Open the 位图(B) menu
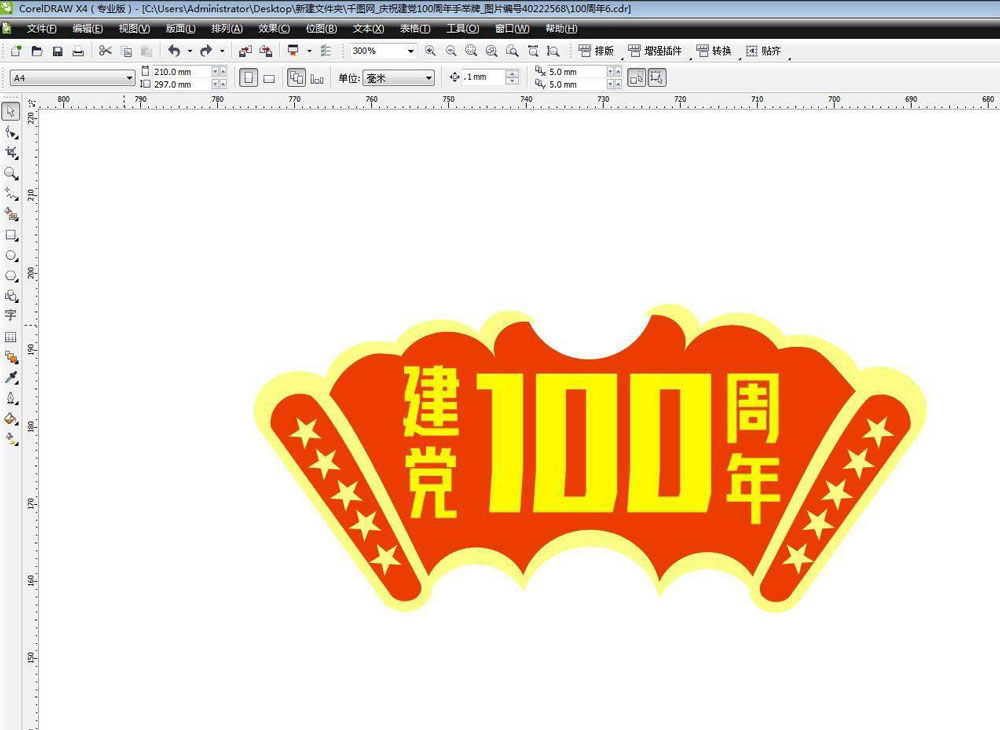1000x730 pixels. click(321, 29)
